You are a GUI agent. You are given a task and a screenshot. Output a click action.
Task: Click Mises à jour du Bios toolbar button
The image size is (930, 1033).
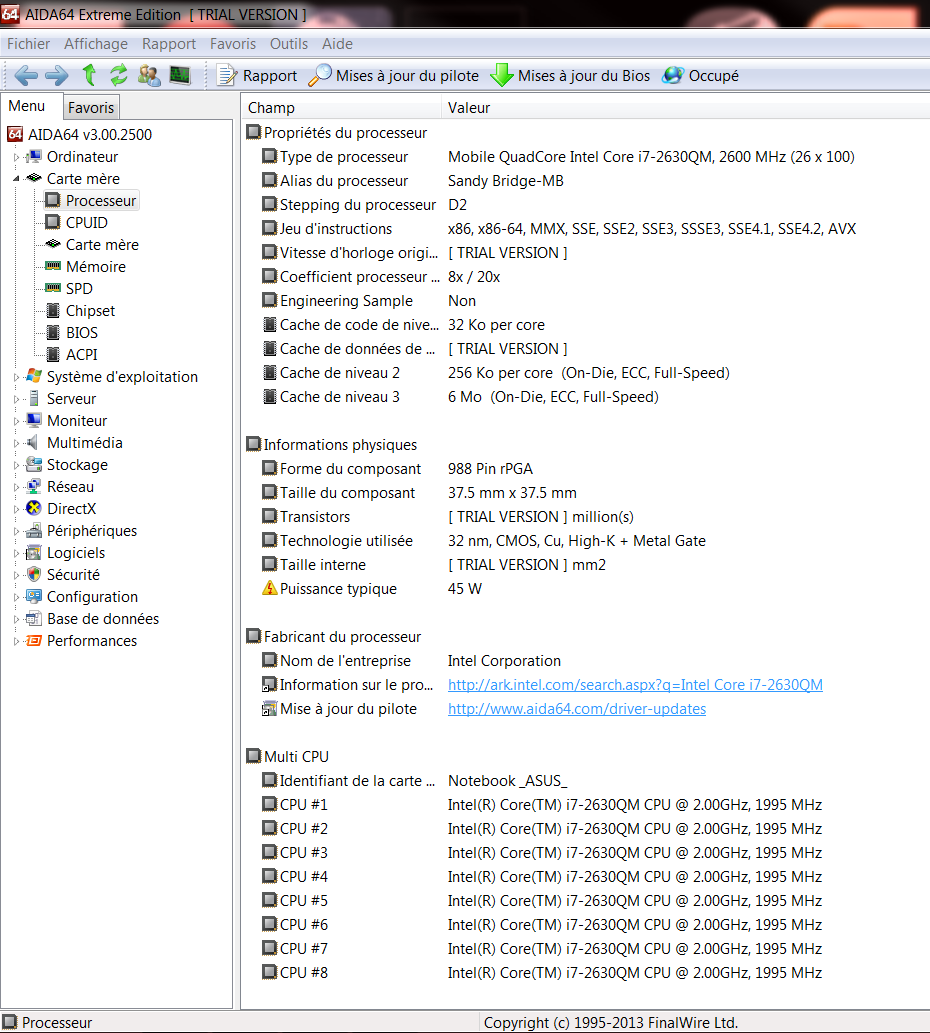click(x=570, y=76)
